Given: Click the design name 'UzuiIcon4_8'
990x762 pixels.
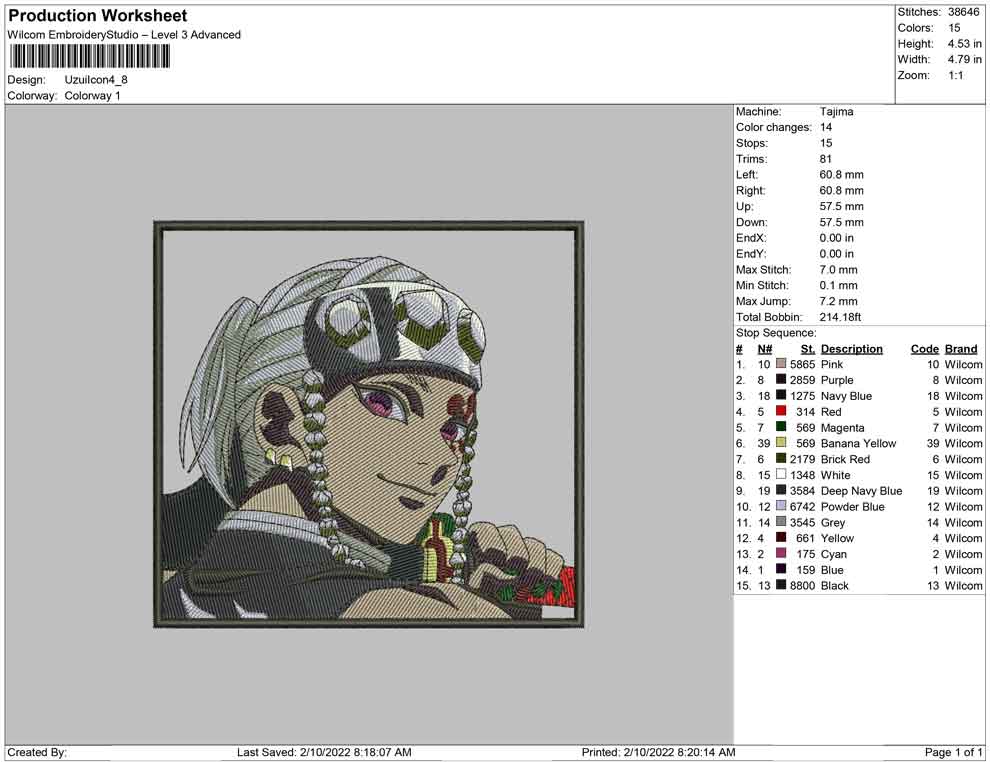Looking at the screenshot, I should (96, 80).
